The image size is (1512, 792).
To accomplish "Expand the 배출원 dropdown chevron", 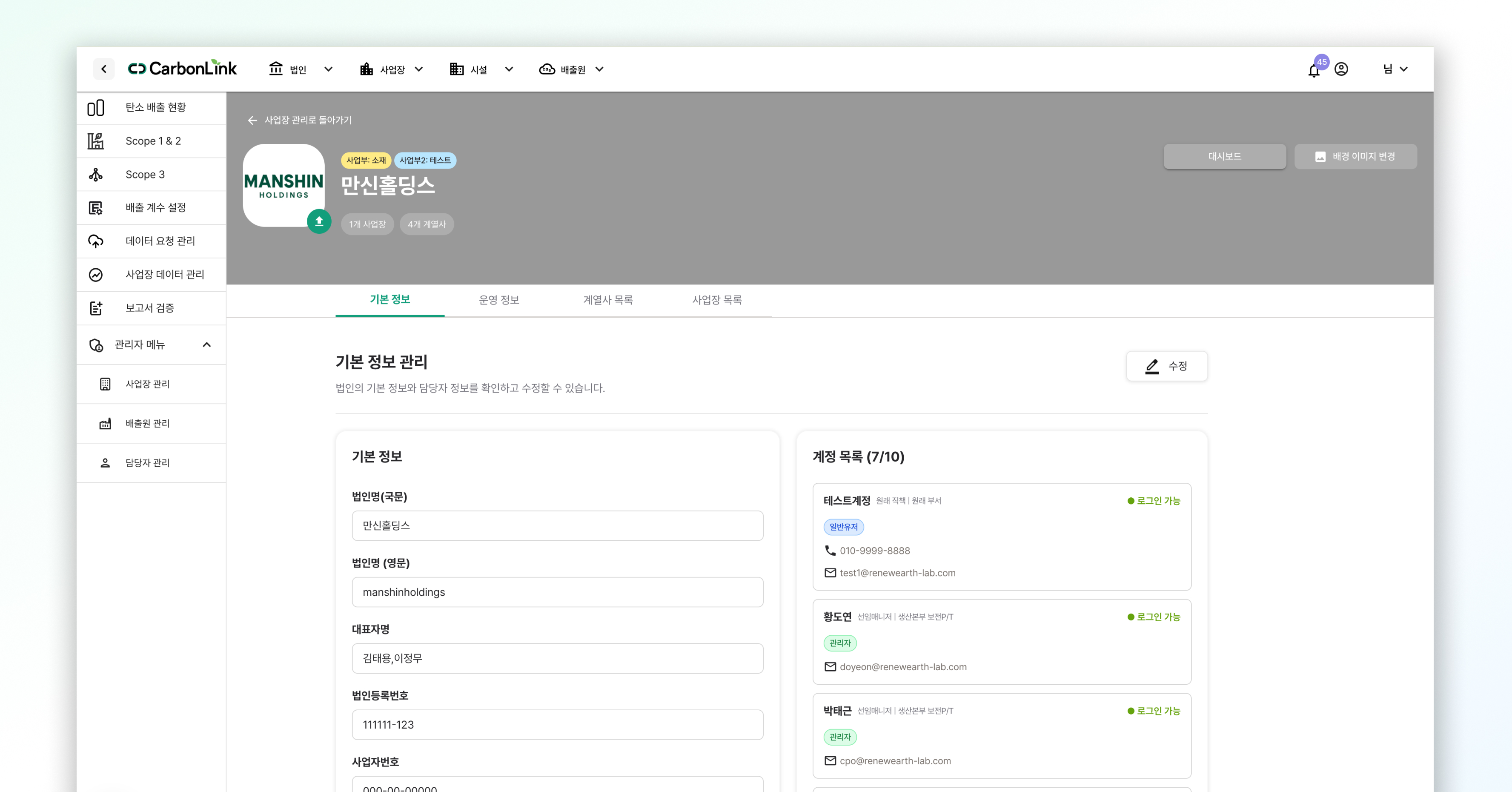I will (599, 69).
